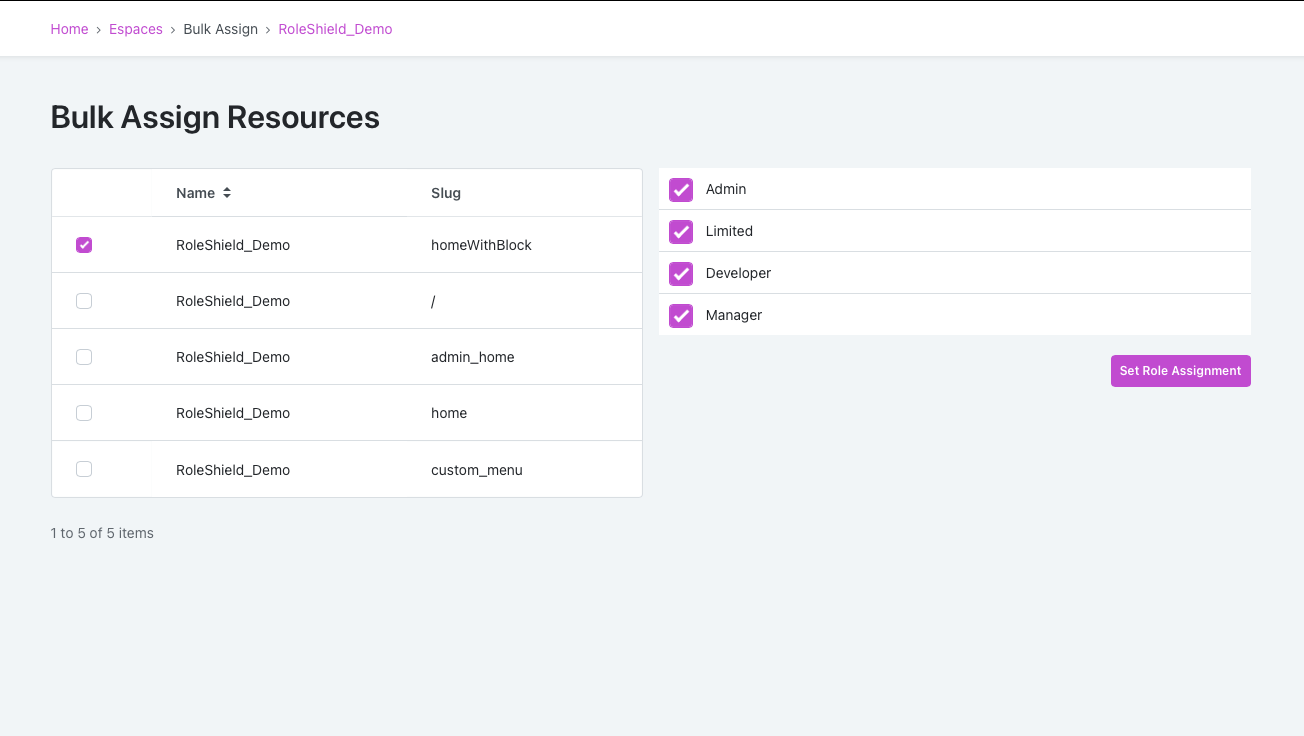Toggle the Limited role checkbox
1304x736 pixels.
[x=681, y=231]
